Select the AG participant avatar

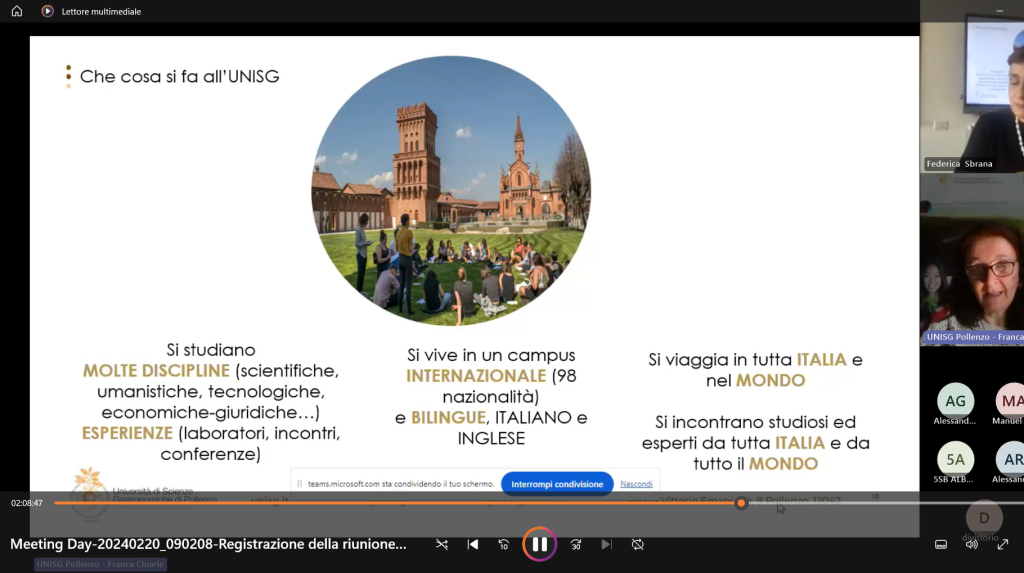(x=955, y=401)
